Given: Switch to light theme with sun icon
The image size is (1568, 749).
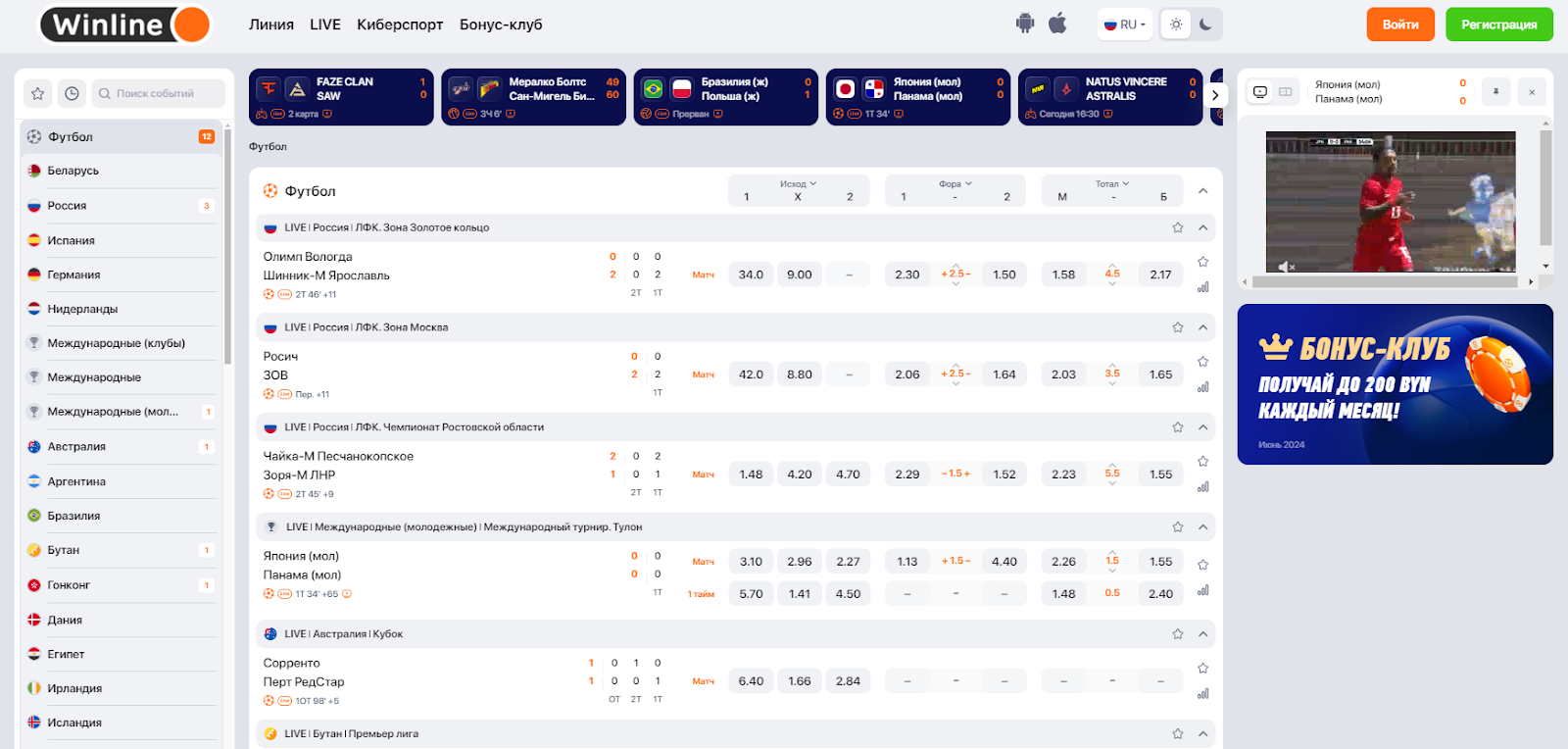Looking at the screenshot, I should click(x=1176, y=25).
